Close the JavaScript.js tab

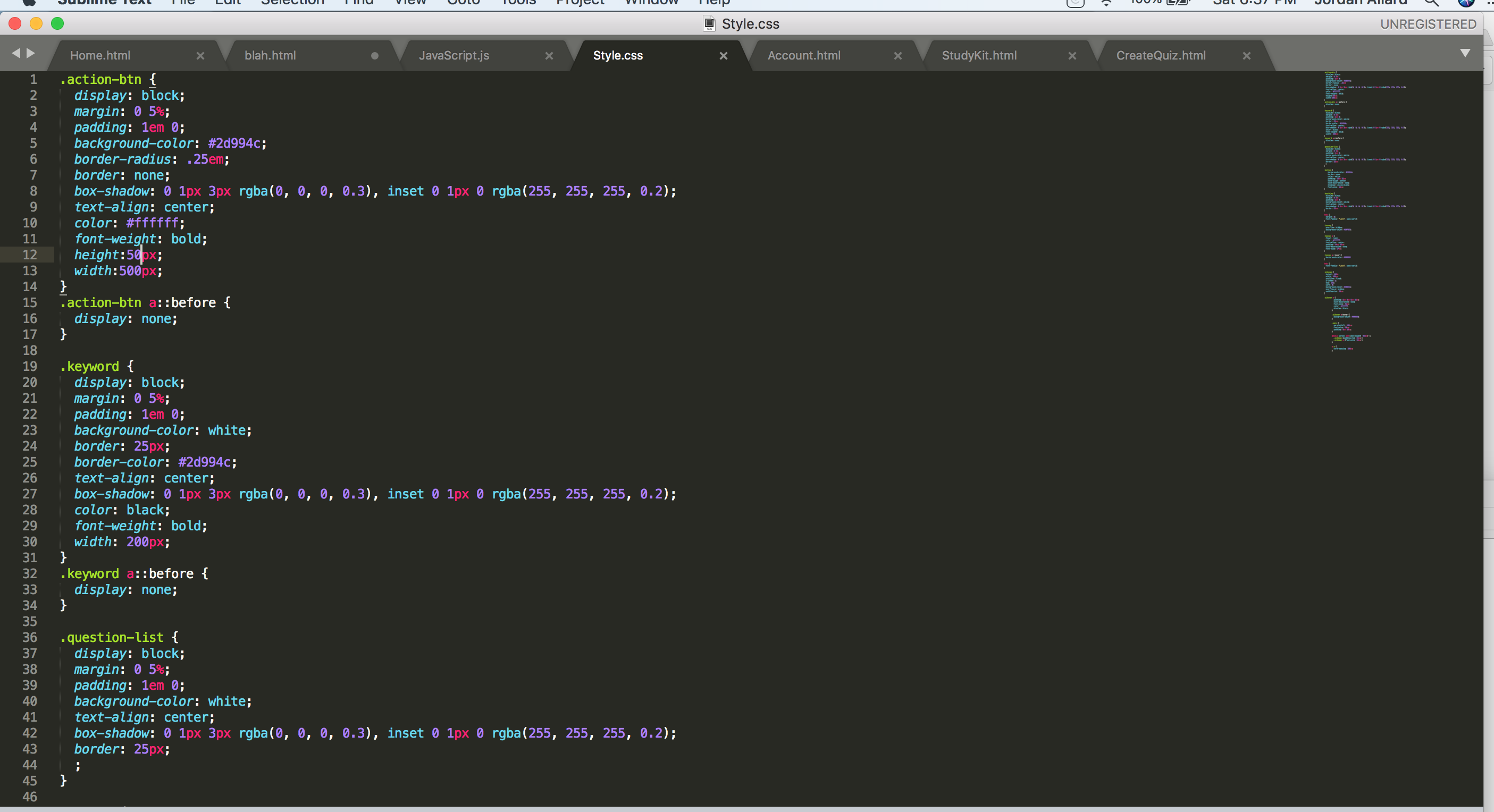(x=549, y=56)
